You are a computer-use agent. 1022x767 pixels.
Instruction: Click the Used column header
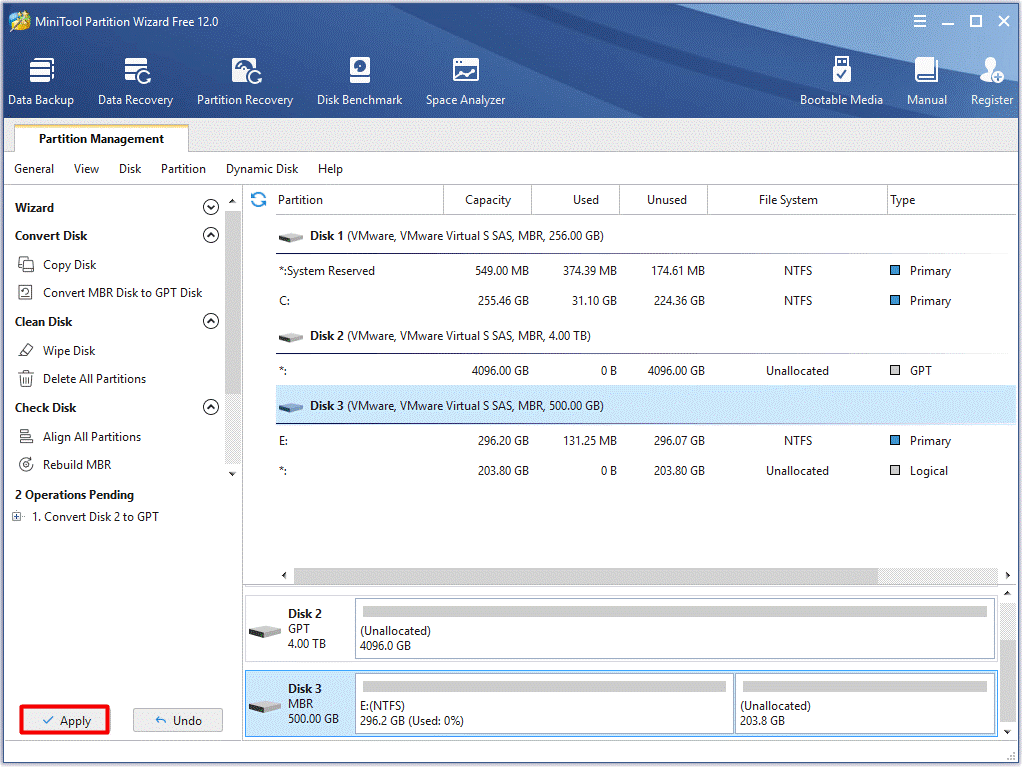coord(576,200)
